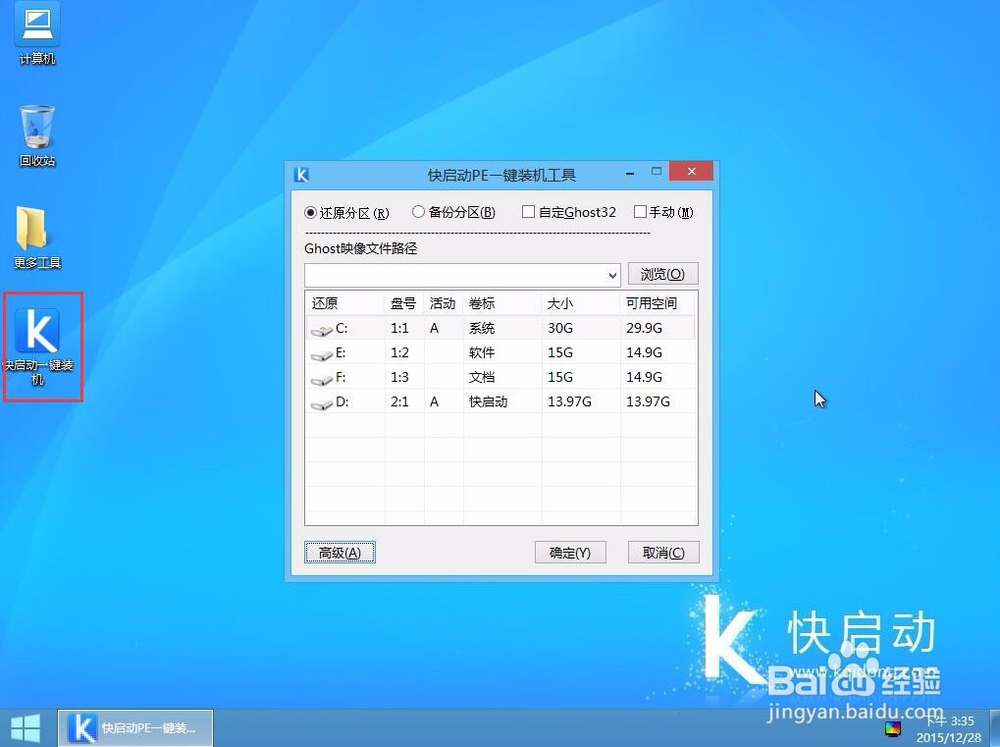1000x747 pixels.
Task: Select the 软件 volume label cell
Action: (482, 352)
